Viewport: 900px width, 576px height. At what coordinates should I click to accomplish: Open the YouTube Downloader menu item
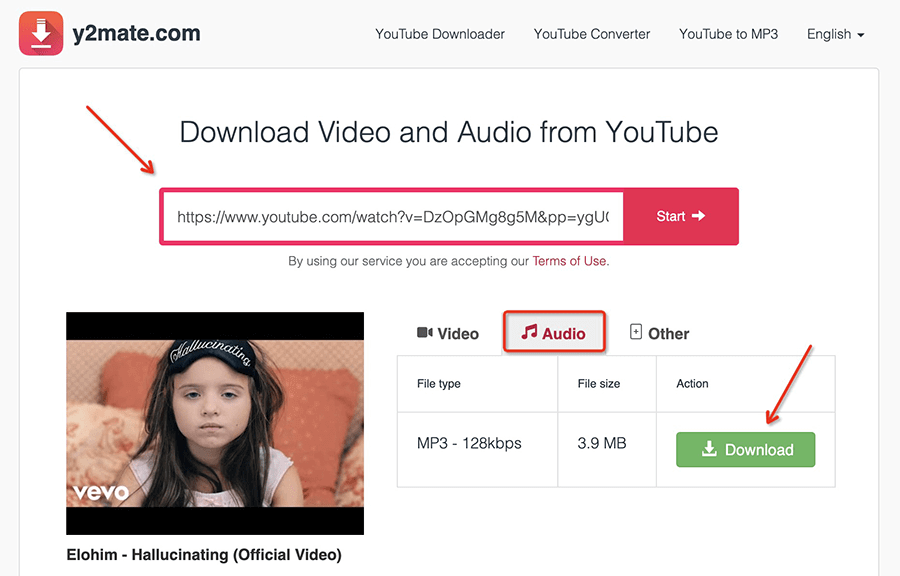(x=440, y=34)
